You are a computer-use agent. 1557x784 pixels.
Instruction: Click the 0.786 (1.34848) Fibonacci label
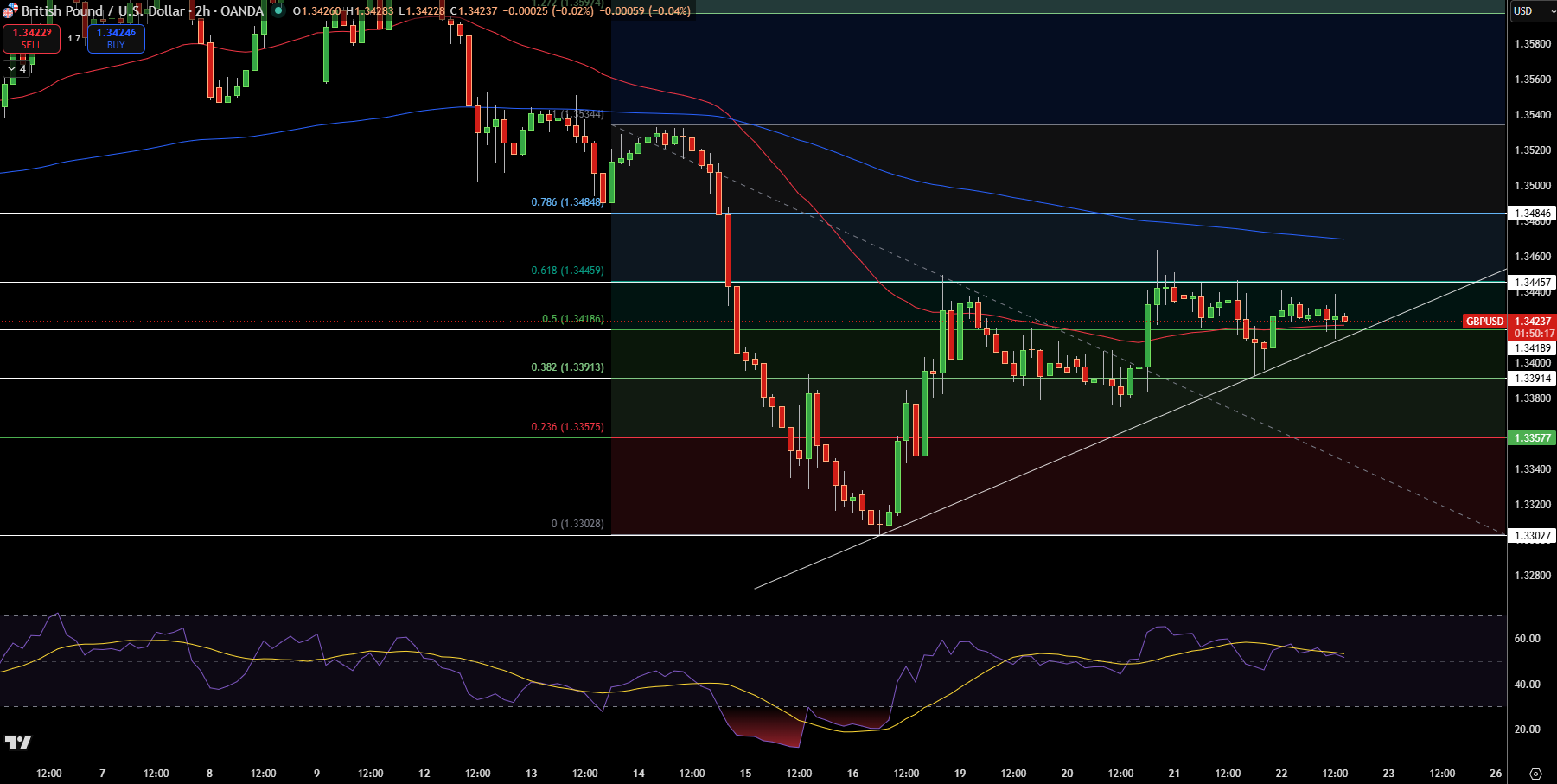pyautogui.click(x=566, y=202)
